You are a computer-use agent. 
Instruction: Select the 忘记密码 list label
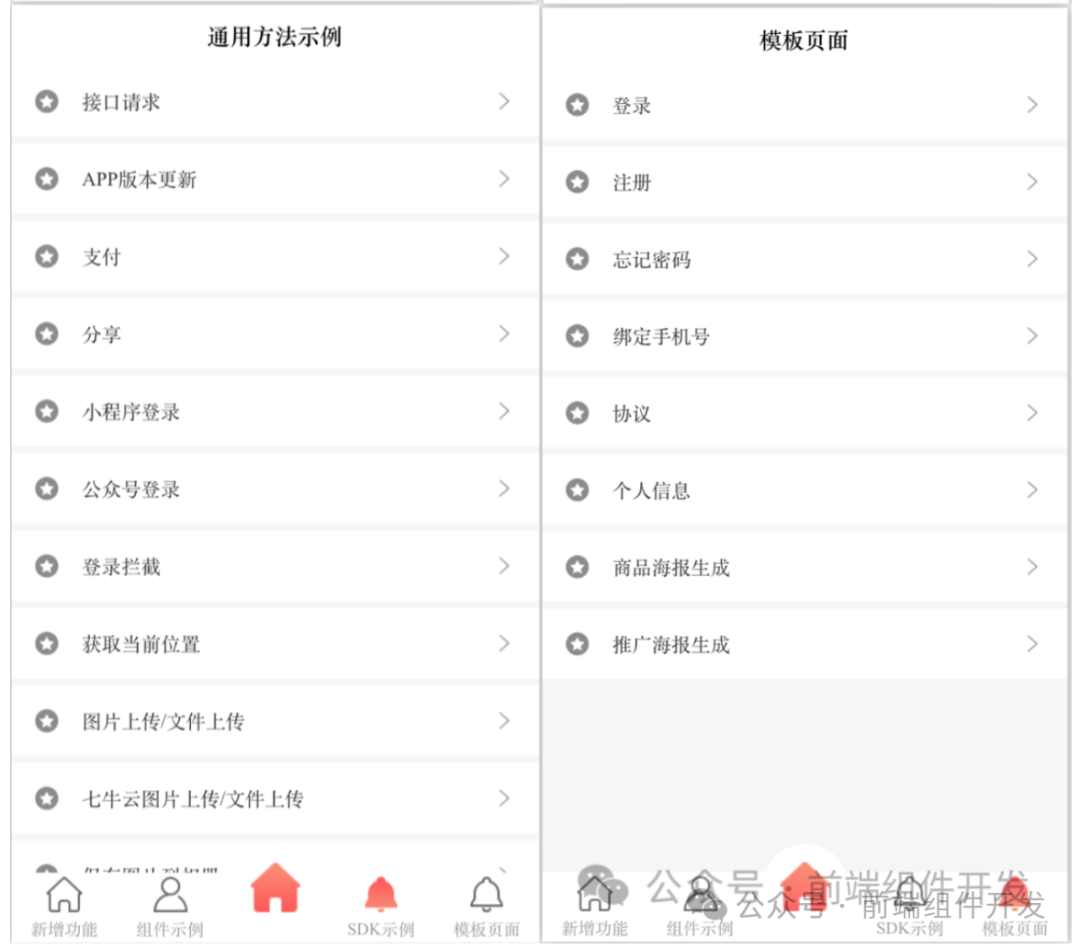tap(652, 260)
